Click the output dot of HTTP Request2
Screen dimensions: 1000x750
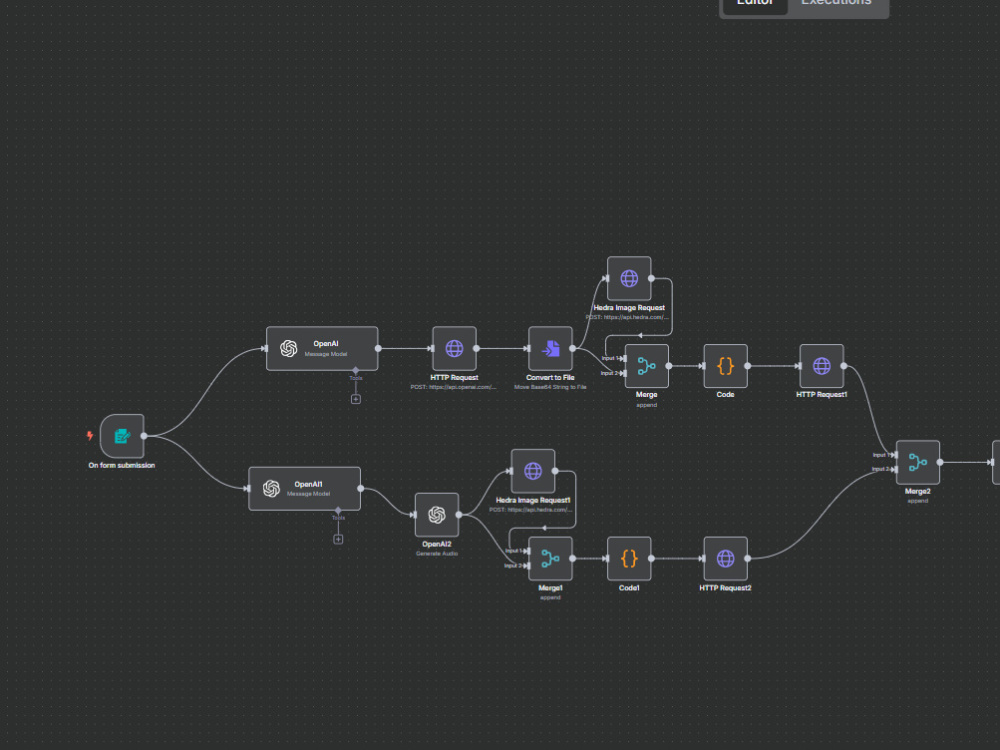click(x=747, y=559)
